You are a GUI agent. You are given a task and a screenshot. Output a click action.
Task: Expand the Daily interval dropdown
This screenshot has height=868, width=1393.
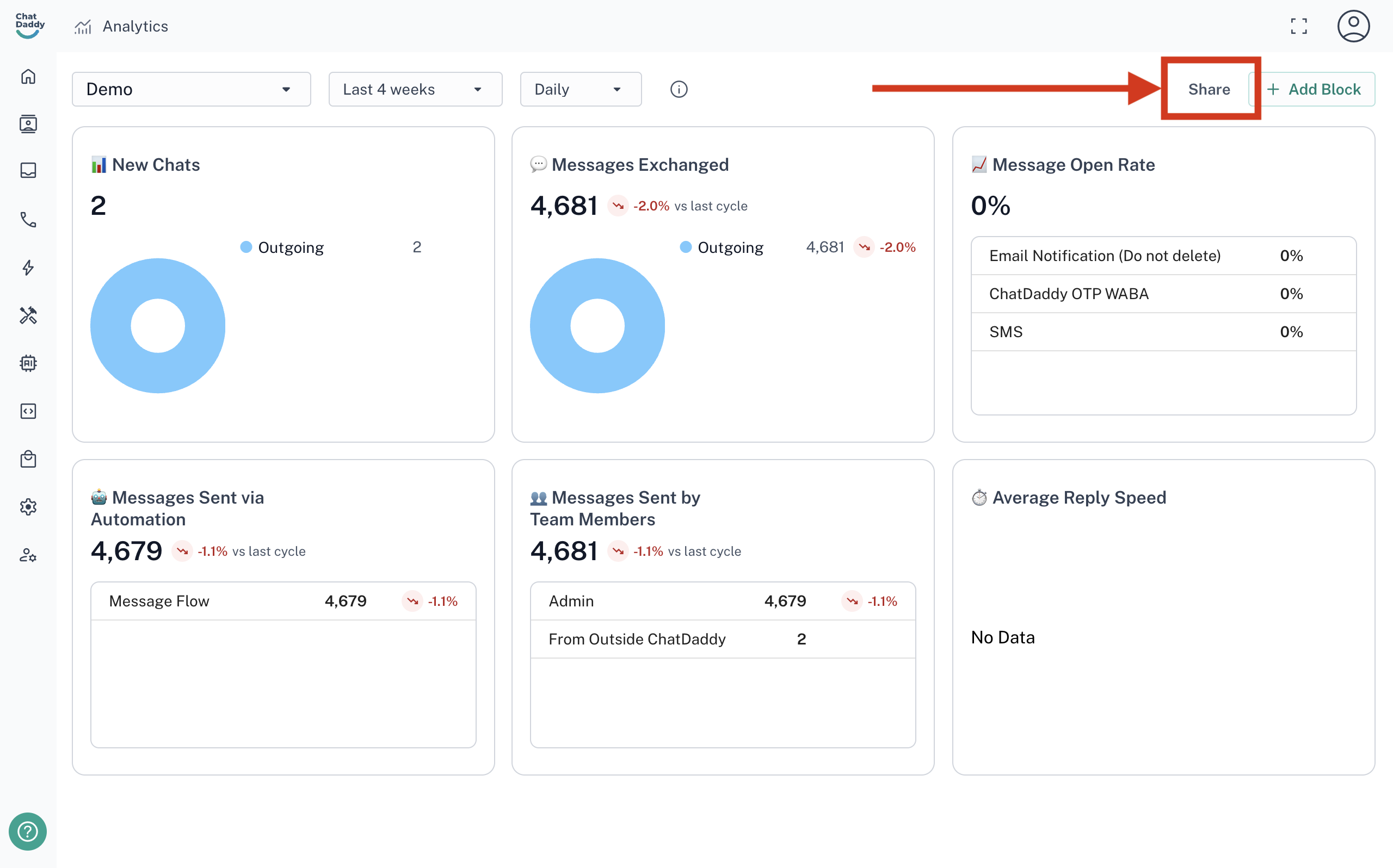tap(580, 90)
